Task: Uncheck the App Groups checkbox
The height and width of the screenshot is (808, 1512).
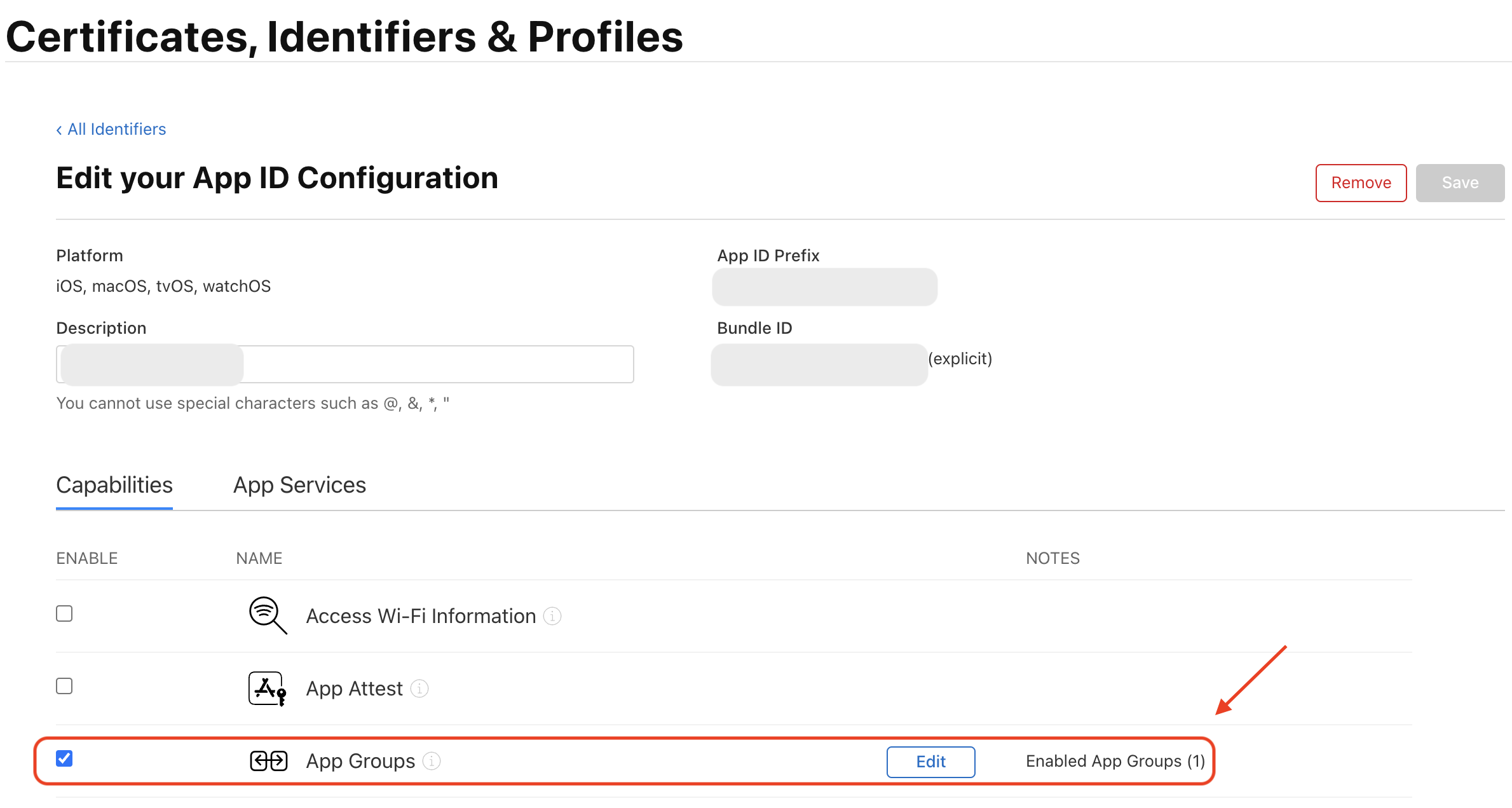Action: (64, 758)
